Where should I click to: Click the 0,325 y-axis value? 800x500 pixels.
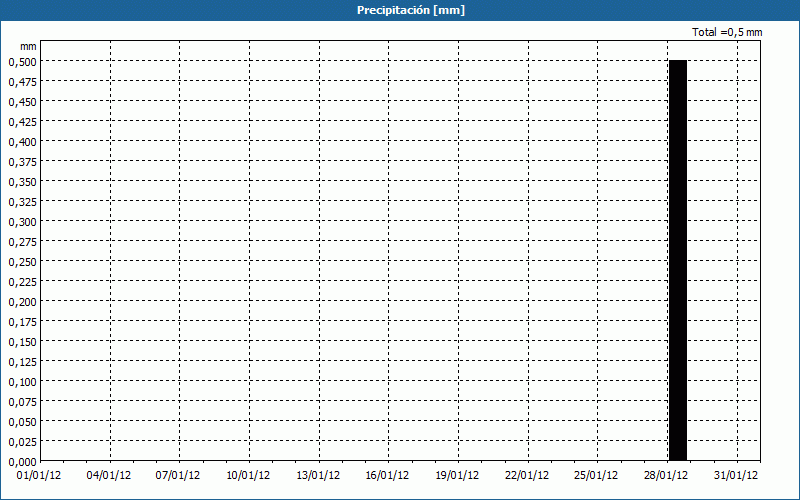(23, 202)
